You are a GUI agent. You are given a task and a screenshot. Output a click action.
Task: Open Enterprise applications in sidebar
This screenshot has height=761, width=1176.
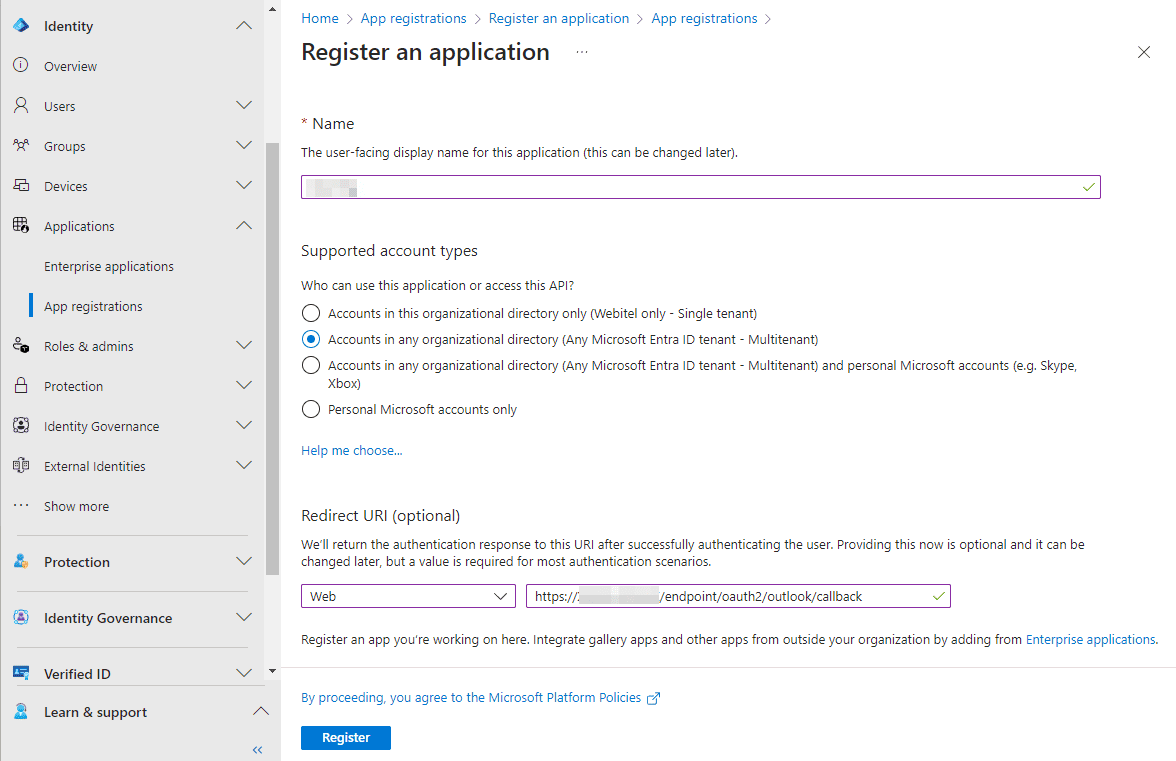[109, 266]
